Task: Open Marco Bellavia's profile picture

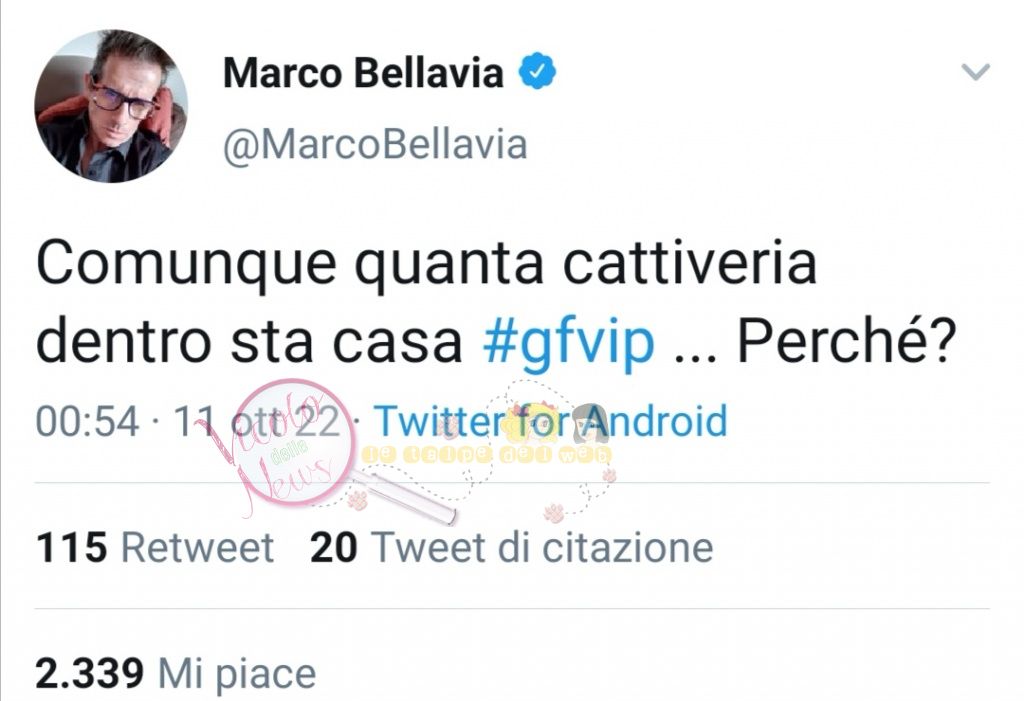Action: click(111, 106)
